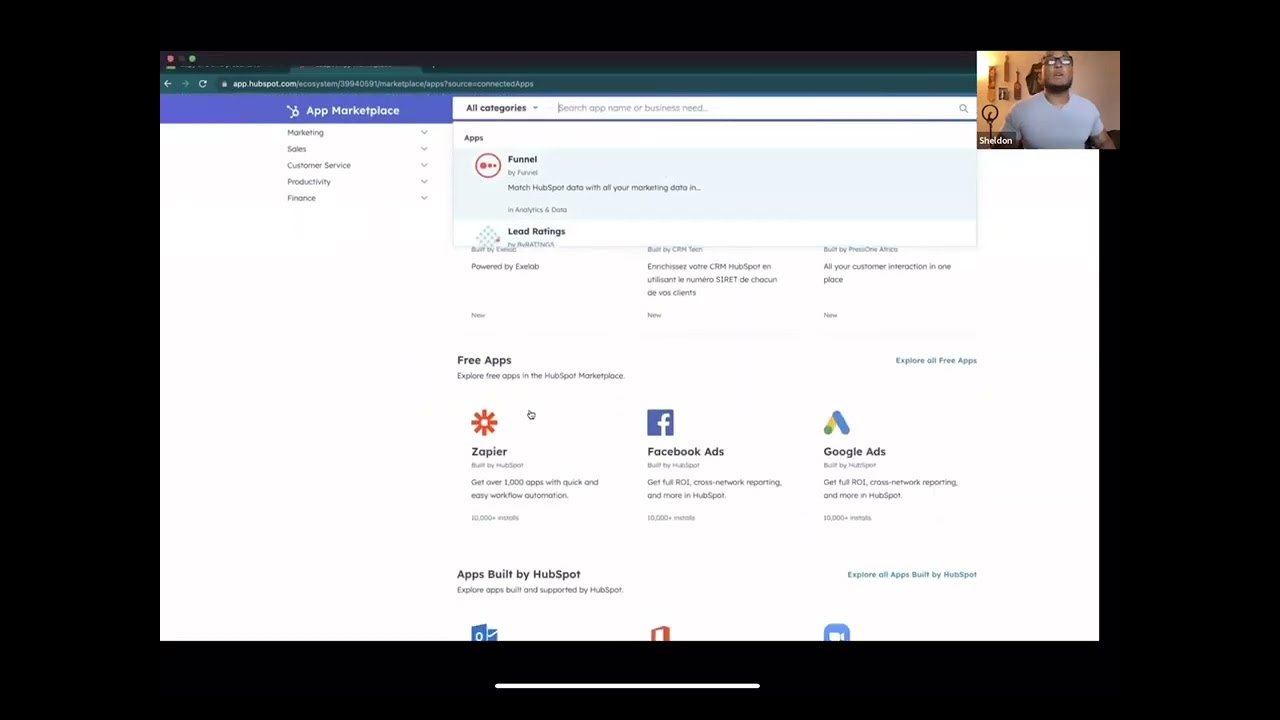This screenshot has width=1280, height=720.
Task: Click the Zapier app icon
Action: pos(484,422)
